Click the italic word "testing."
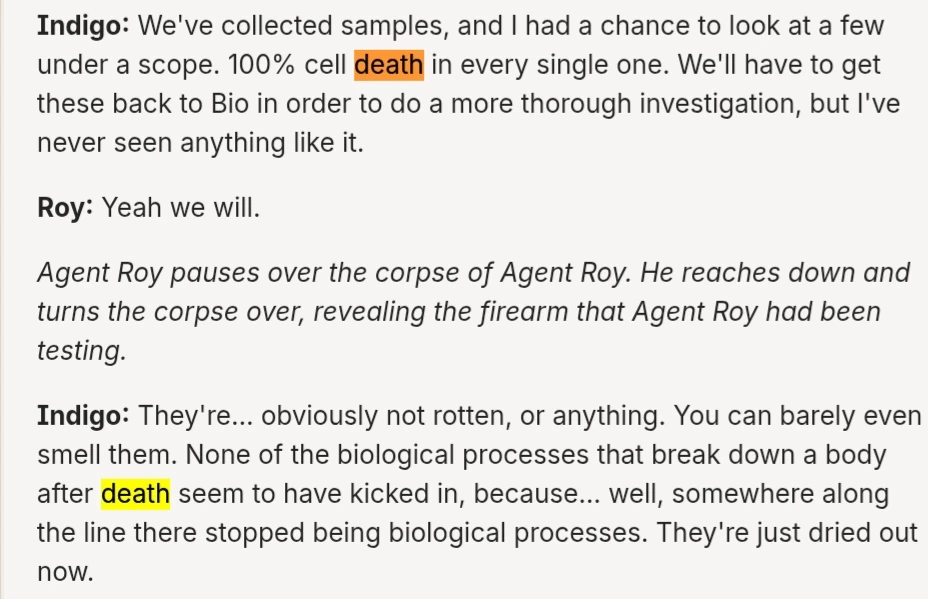The height and width of the screenshot is (599, 928). coord(82,351)
